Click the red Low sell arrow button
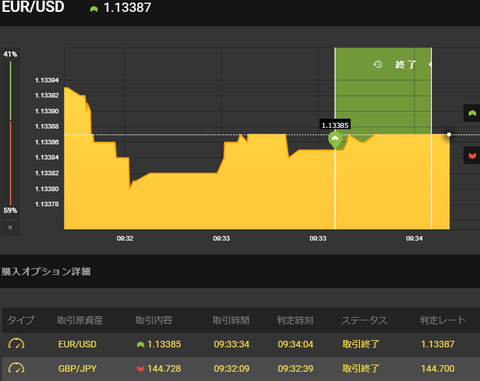Image resolution: width=480 pixels, height=381 pixels. 472,155
